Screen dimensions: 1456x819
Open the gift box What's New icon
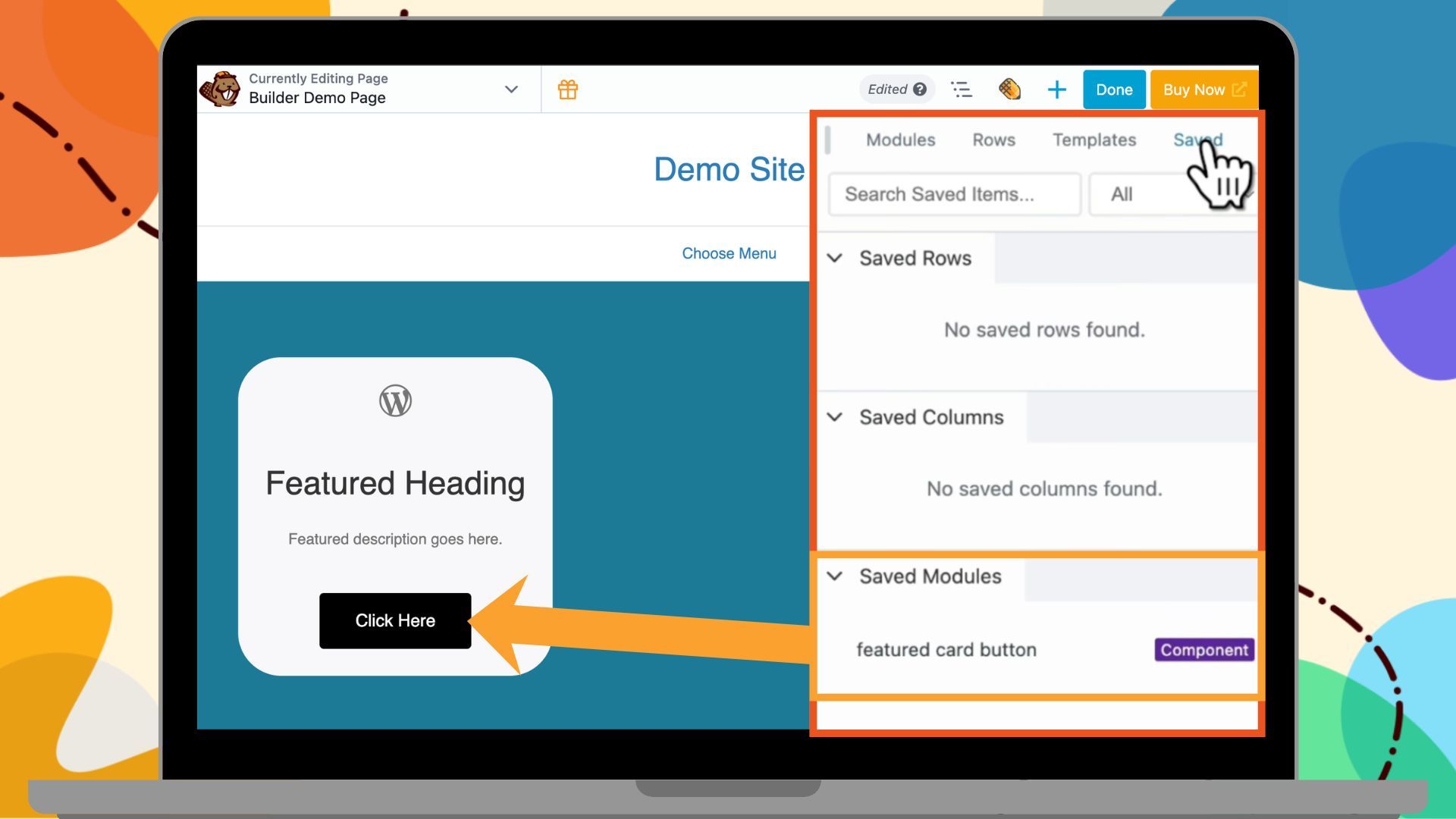click(568, 89)
